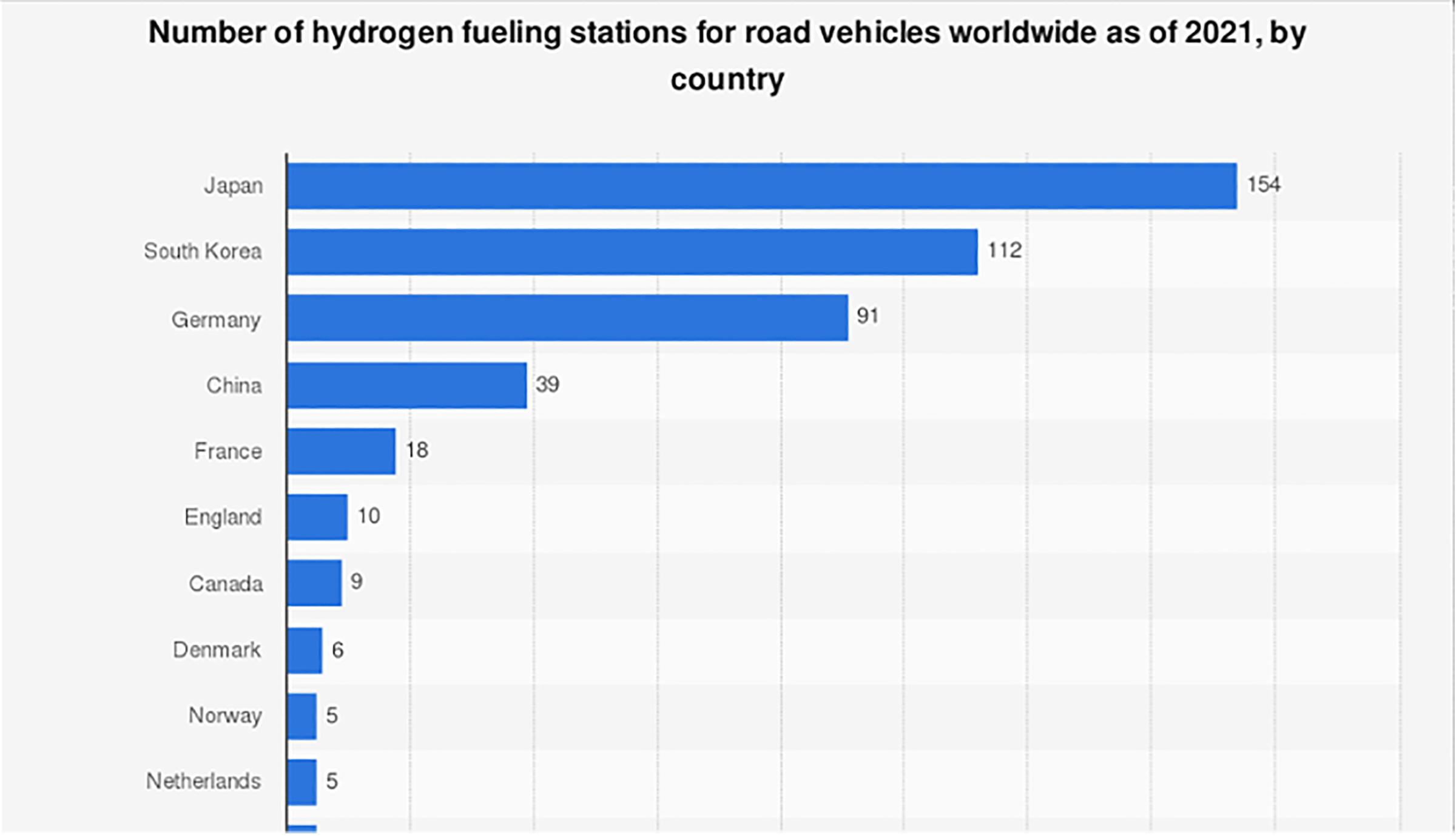Click the Canada bar

coord(314,583)
